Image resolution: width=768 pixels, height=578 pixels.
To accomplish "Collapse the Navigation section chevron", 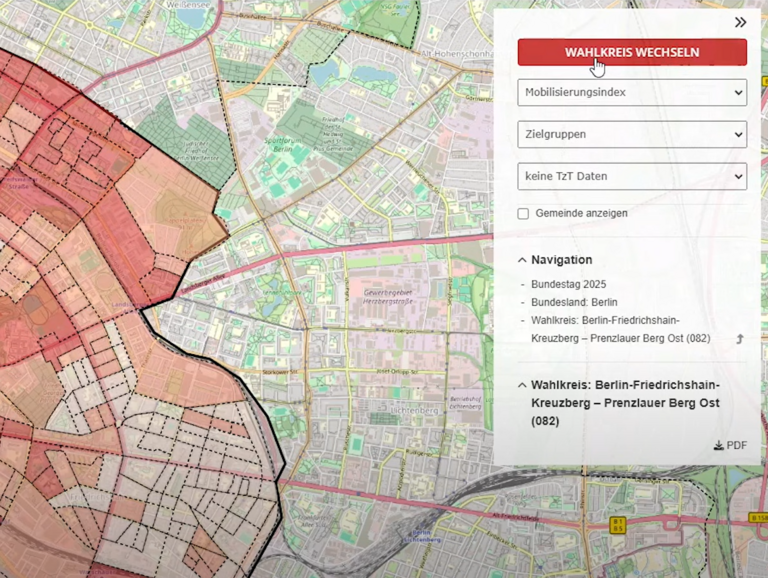I will click(522, 260).
